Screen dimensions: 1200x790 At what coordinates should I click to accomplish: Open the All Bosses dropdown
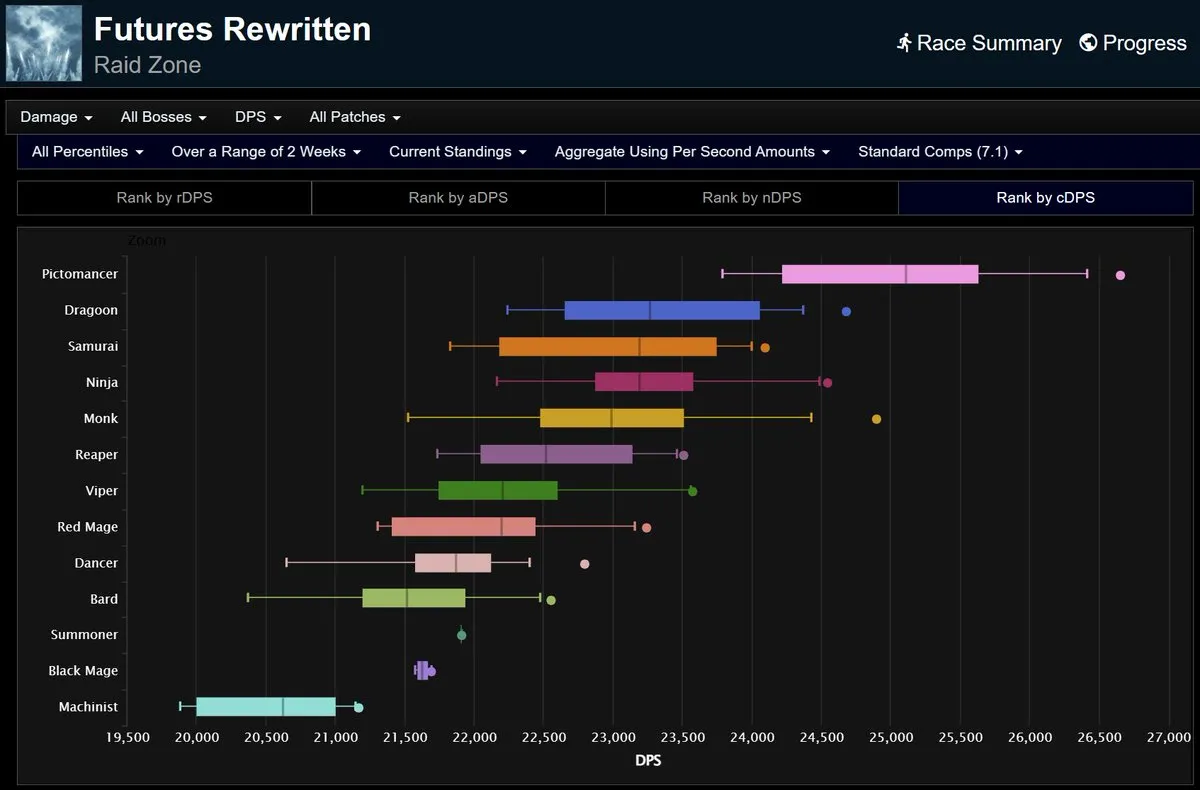(x=163, y=117)
